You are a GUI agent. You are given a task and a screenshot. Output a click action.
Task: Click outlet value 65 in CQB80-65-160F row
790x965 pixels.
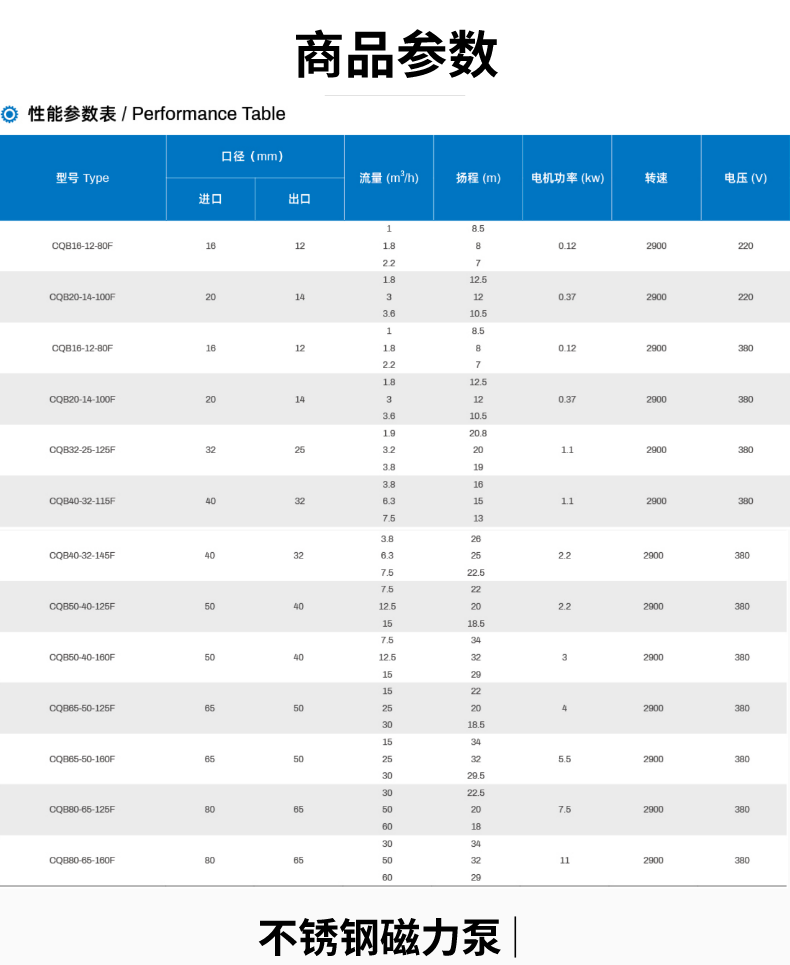pos(298,860)
